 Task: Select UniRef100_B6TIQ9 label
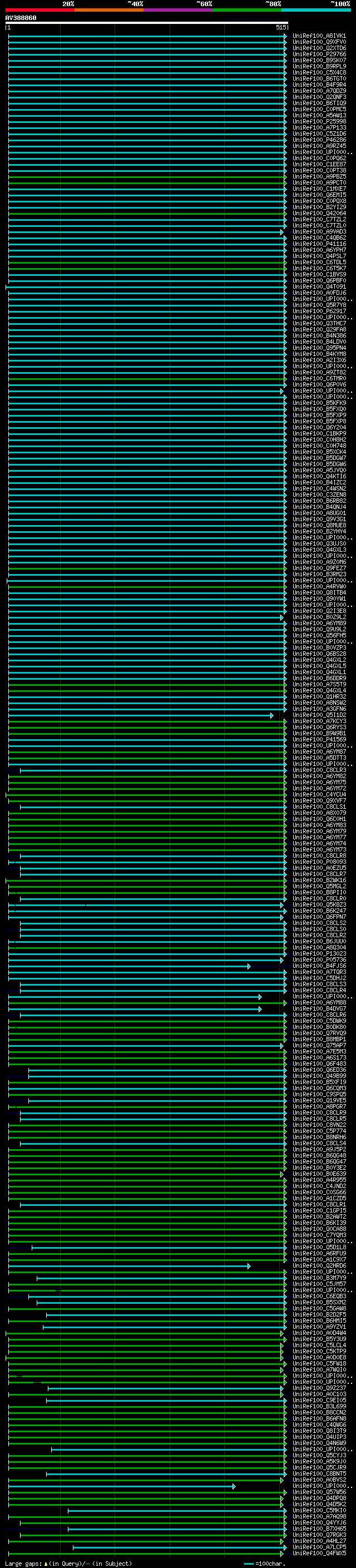pos(319,103)
